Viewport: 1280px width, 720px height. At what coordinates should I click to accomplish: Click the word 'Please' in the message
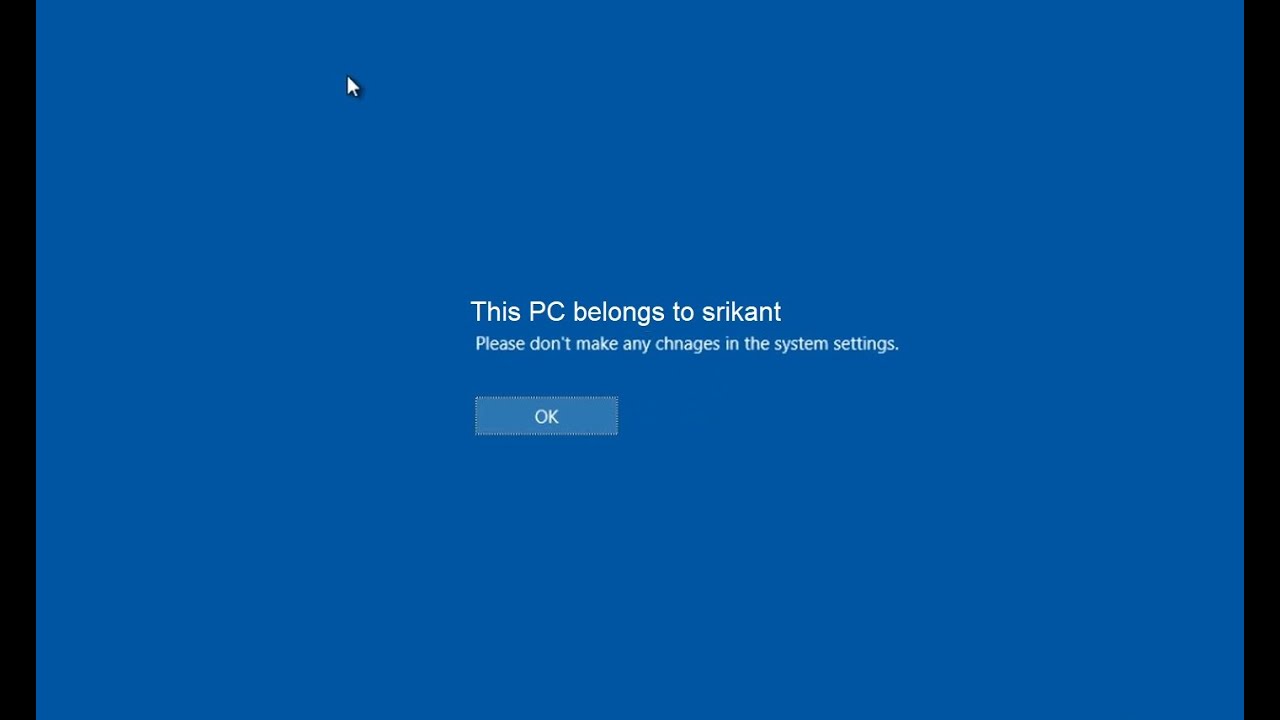(500, 343)
